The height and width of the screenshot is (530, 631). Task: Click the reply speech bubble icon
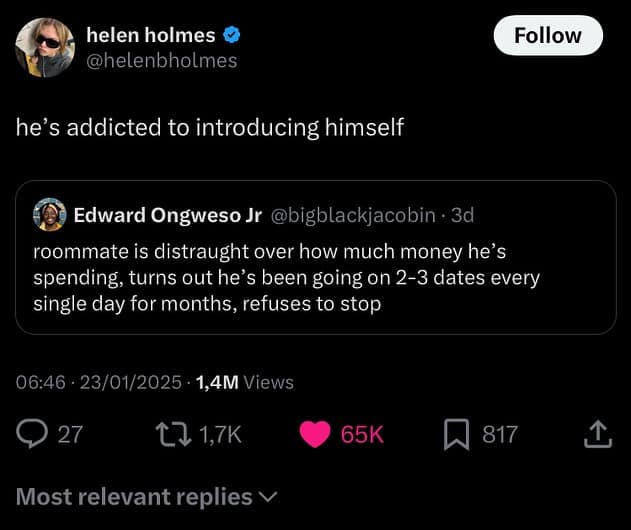pos(31,433)
